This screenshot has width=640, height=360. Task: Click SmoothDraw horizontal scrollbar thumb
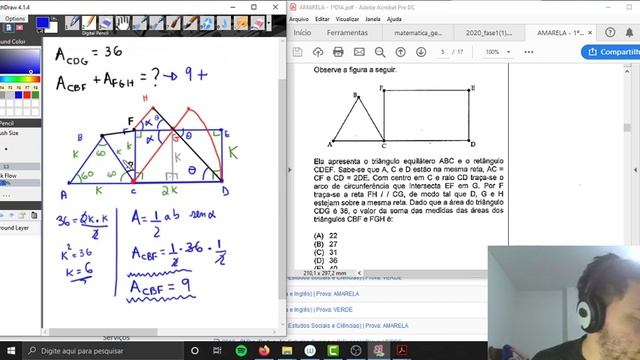click(103, 332)
